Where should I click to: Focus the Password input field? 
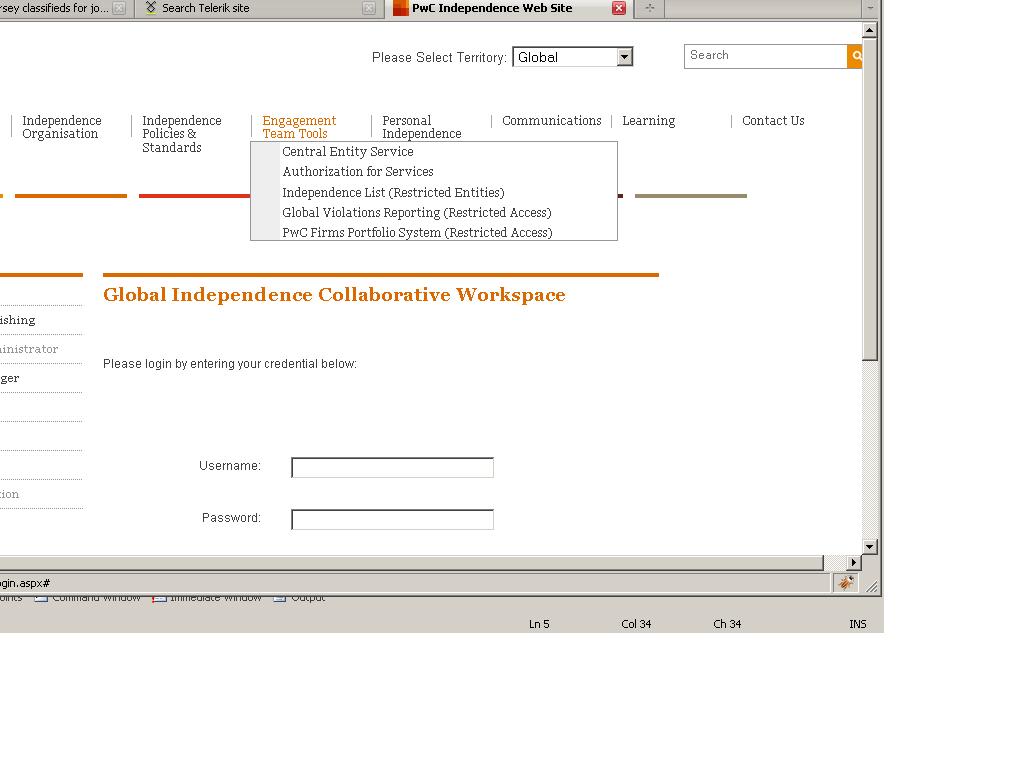tap(392, 520)
